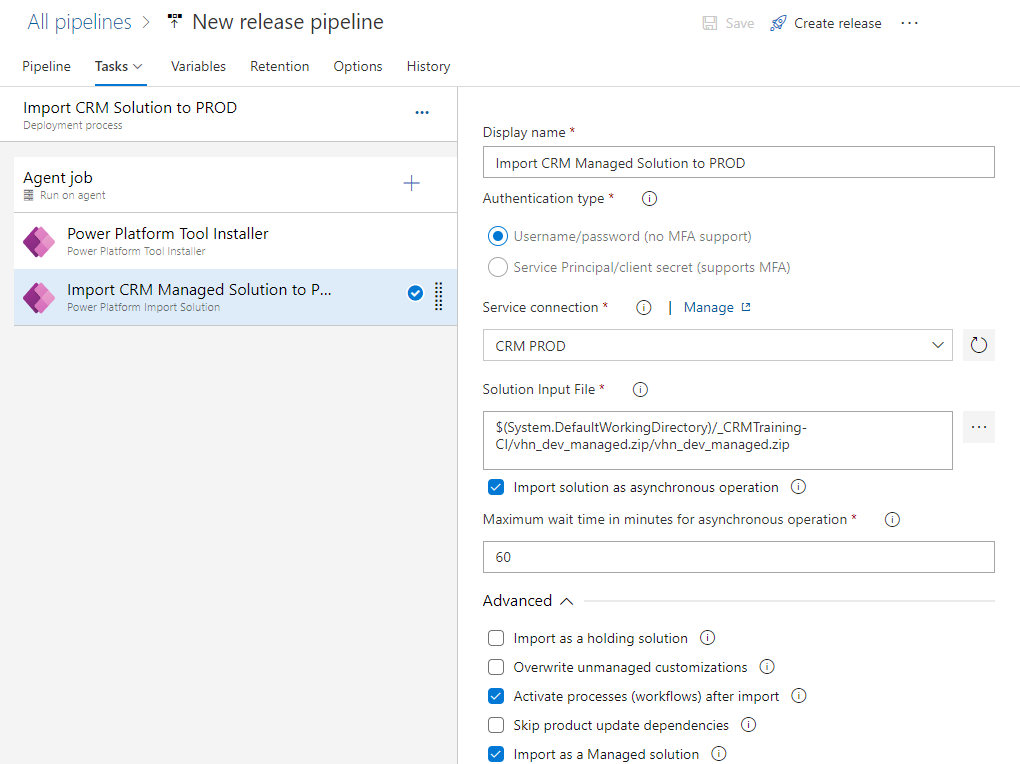Click the Save button label
The height and width of the screenshot is (764, 1020).
click(740, 23)
